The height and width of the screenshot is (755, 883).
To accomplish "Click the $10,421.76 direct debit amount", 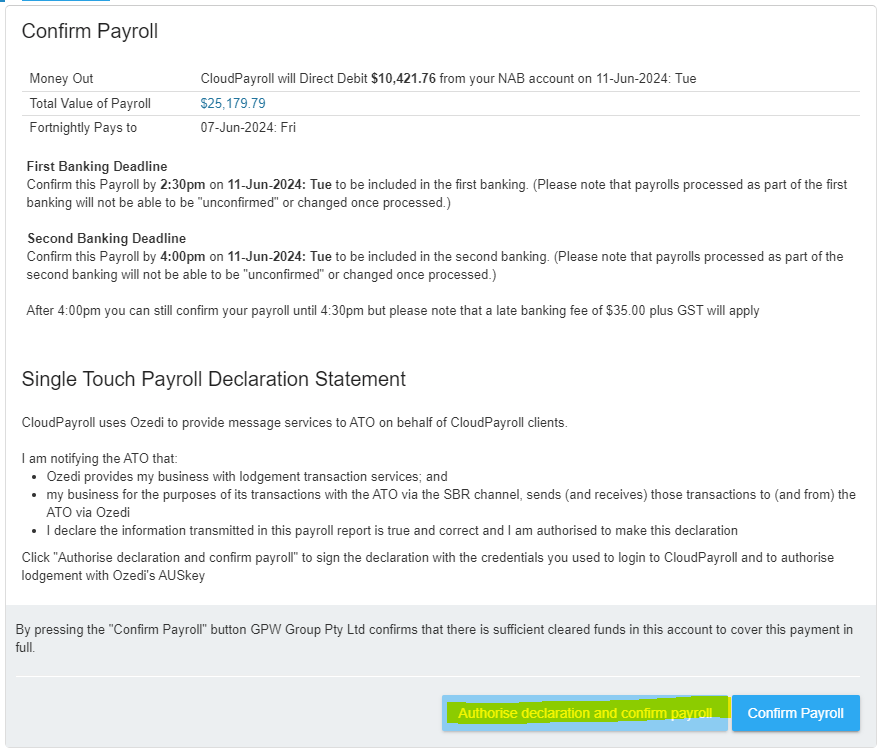I will tap(403, 78).
